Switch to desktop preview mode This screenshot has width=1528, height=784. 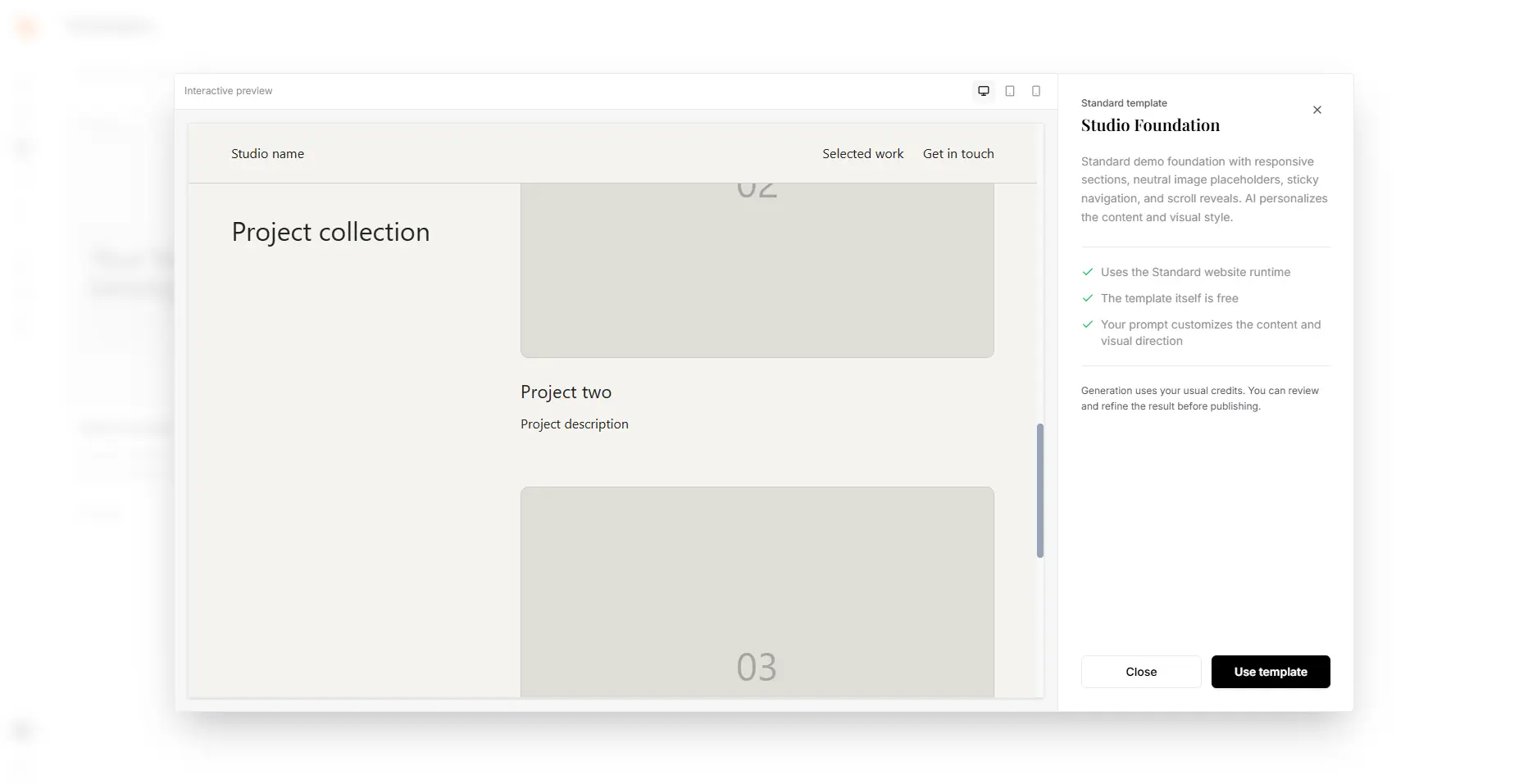coord(984,91)
